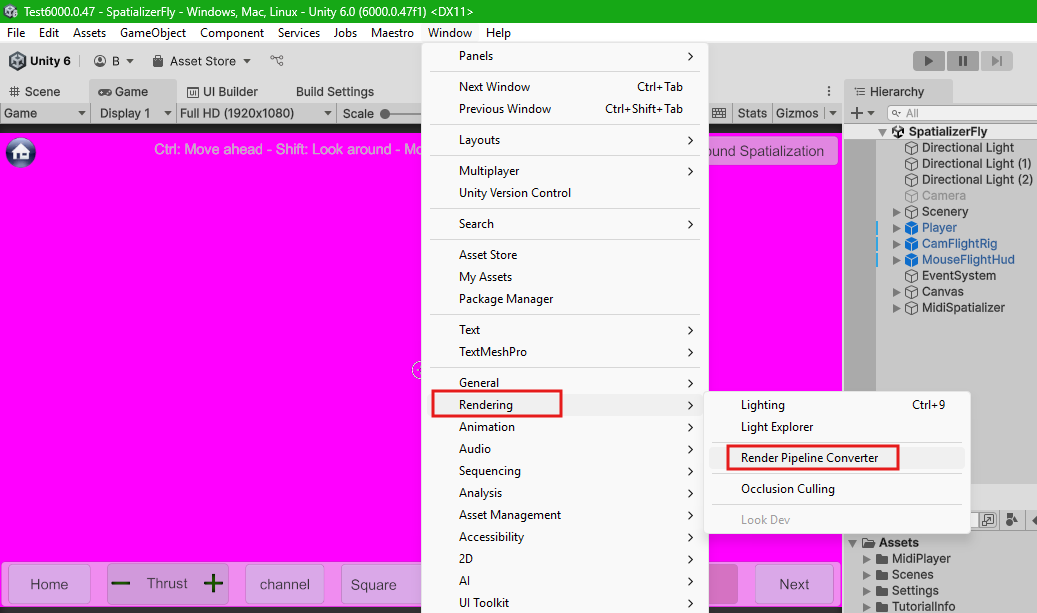1037x613 pixels.
Task: Open the Gizmos dropdown arrow
Action: click(833, 113)
